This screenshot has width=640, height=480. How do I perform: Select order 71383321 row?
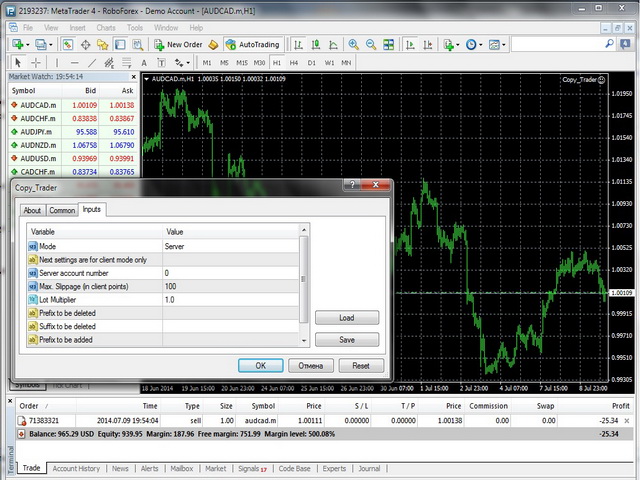tap(324, 420)
